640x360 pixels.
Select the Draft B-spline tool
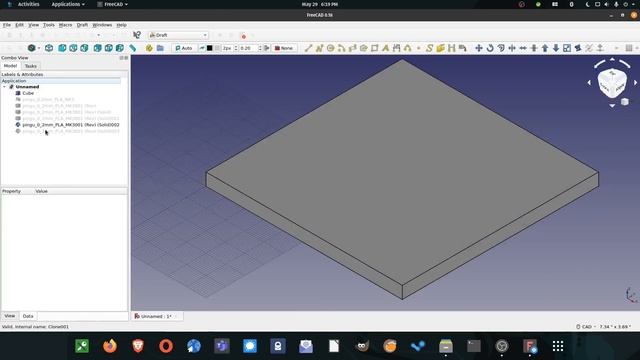tap(408, 48)
